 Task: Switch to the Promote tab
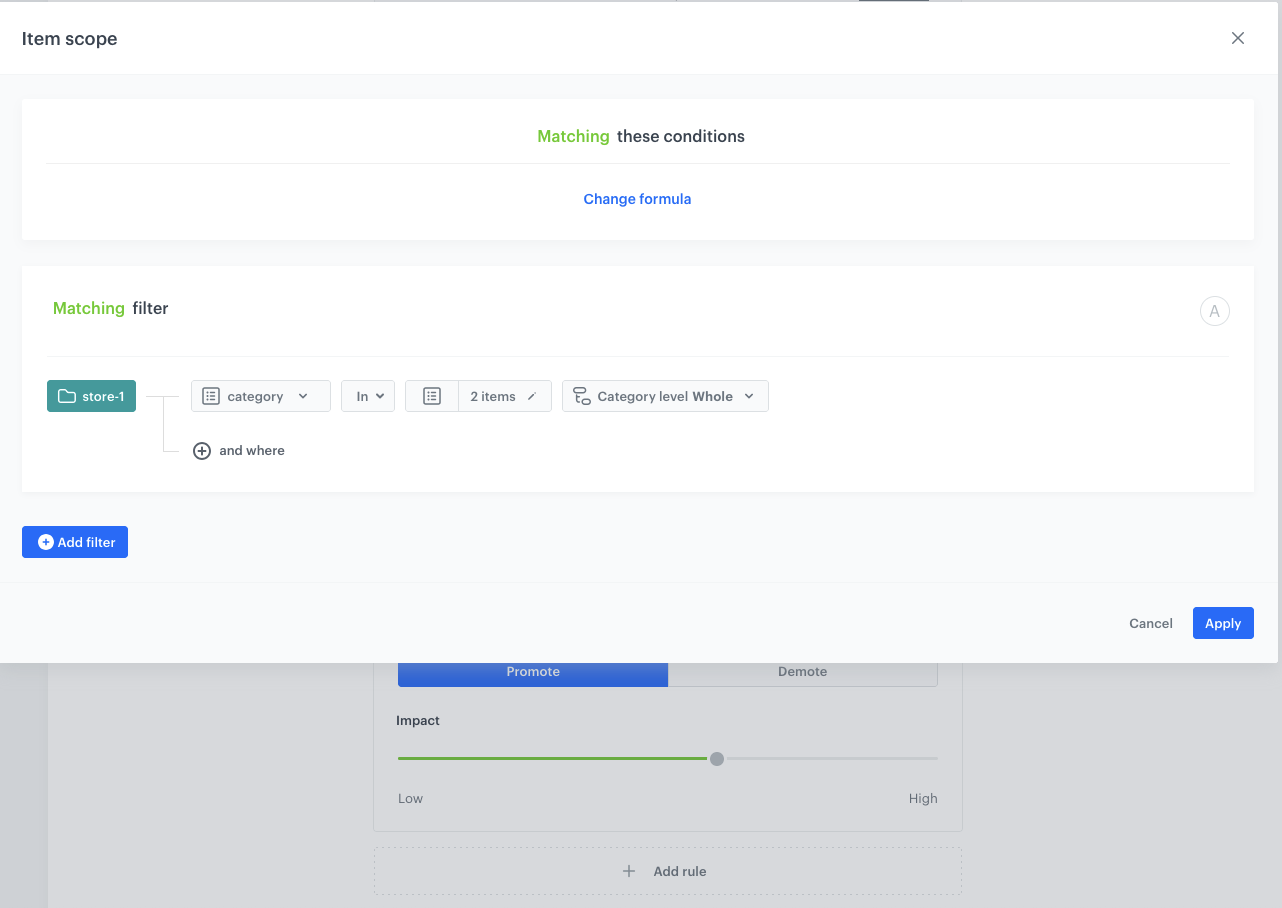point(532,672)
